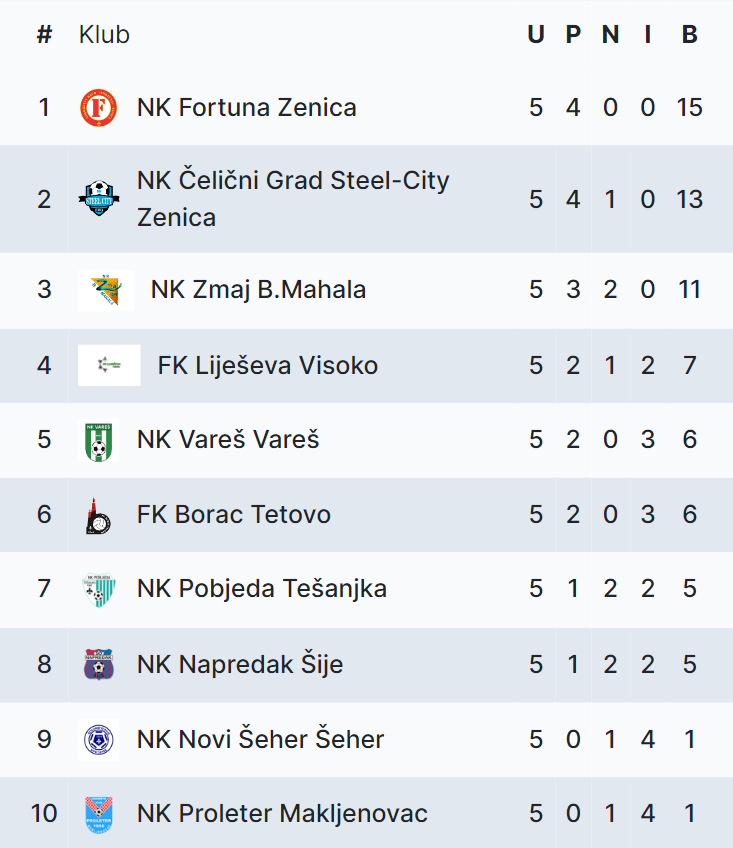Click the FK Borac Tetovo crest
The width and height of the screenshot is (733, 848).
[x=98, y=515]
